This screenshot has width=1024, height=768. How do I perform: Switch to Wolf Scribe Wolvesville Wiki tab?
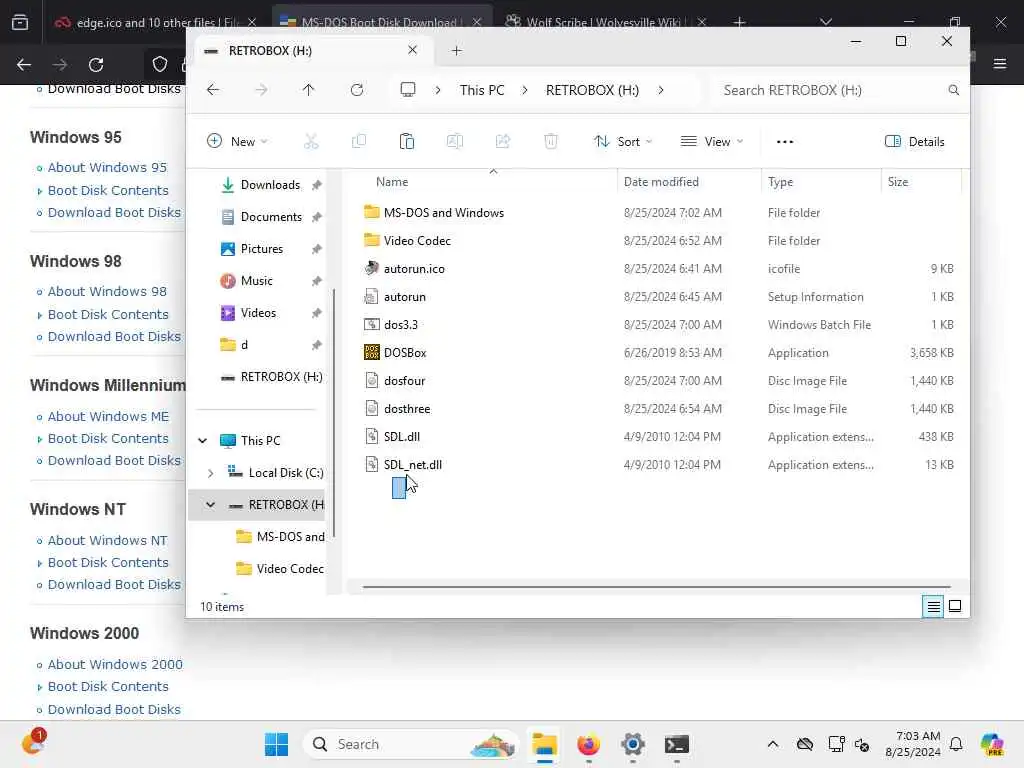tap(603, 22)
